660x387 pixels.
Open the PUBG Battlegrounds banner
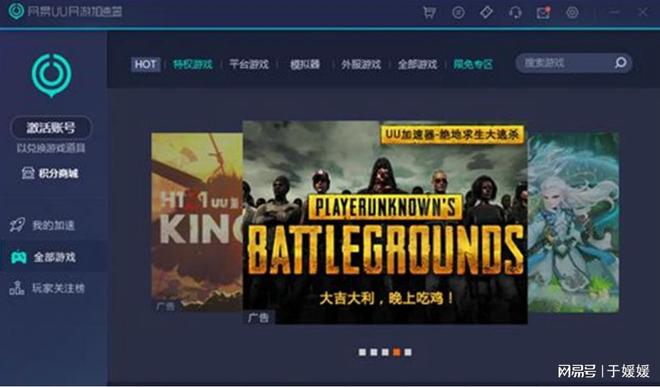pyautogui.click(x=385, y=222)
